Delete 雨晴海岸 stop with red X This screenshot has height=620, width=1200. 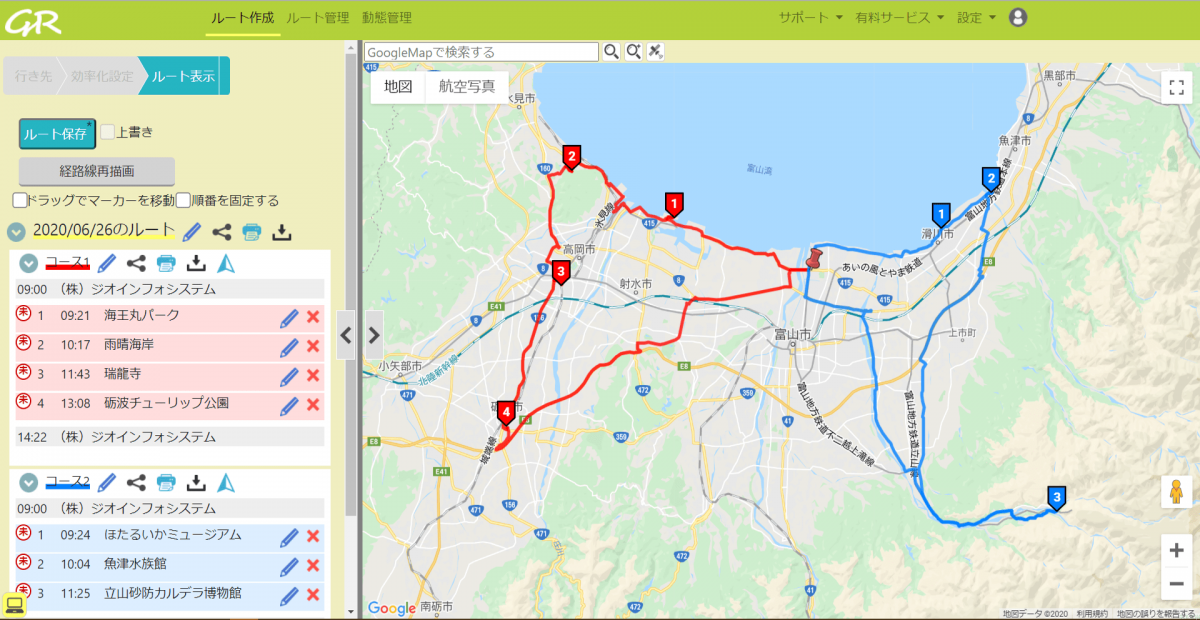[x=313, y=346]
